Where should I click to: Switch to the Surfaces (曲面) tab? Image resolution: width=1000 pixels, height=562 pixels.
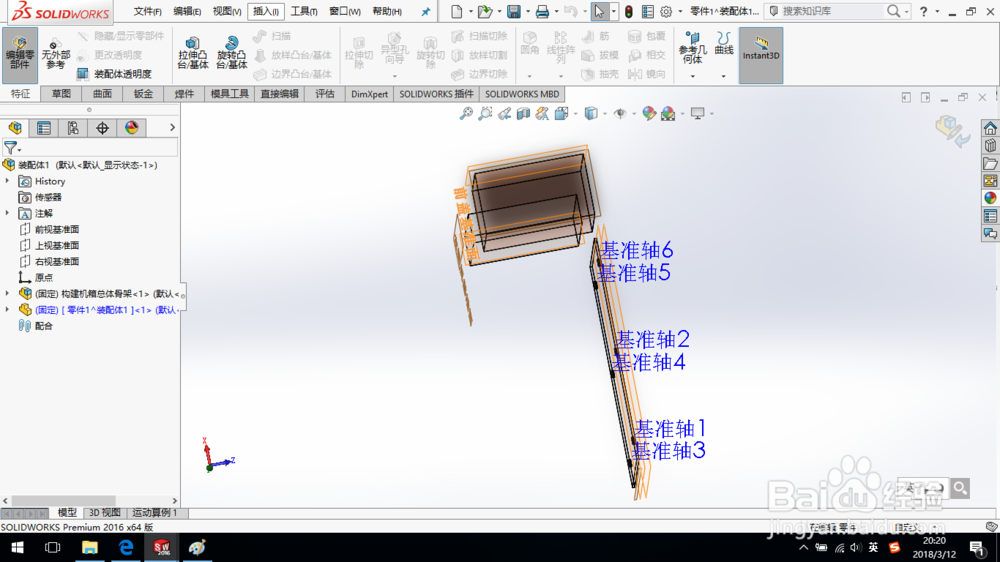tap(102, 94)
